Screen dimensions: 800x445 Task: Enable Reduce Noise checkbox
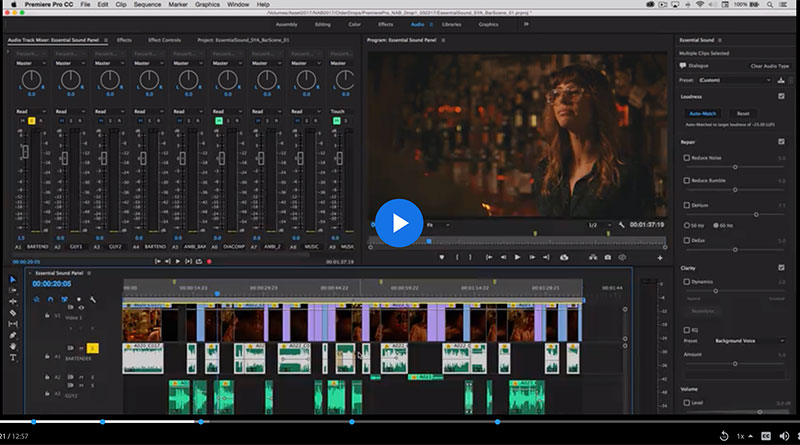[x=687, y=158]
